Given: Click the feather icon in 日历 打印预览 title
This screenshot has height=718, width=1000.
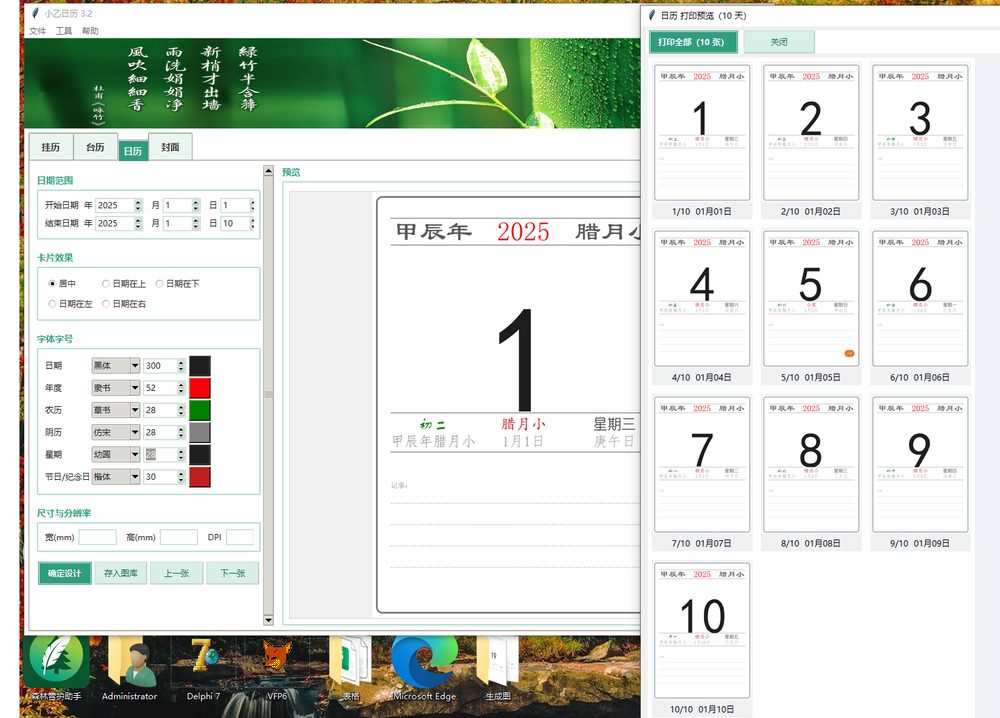Looking at the screenshot, I should 651,15.
